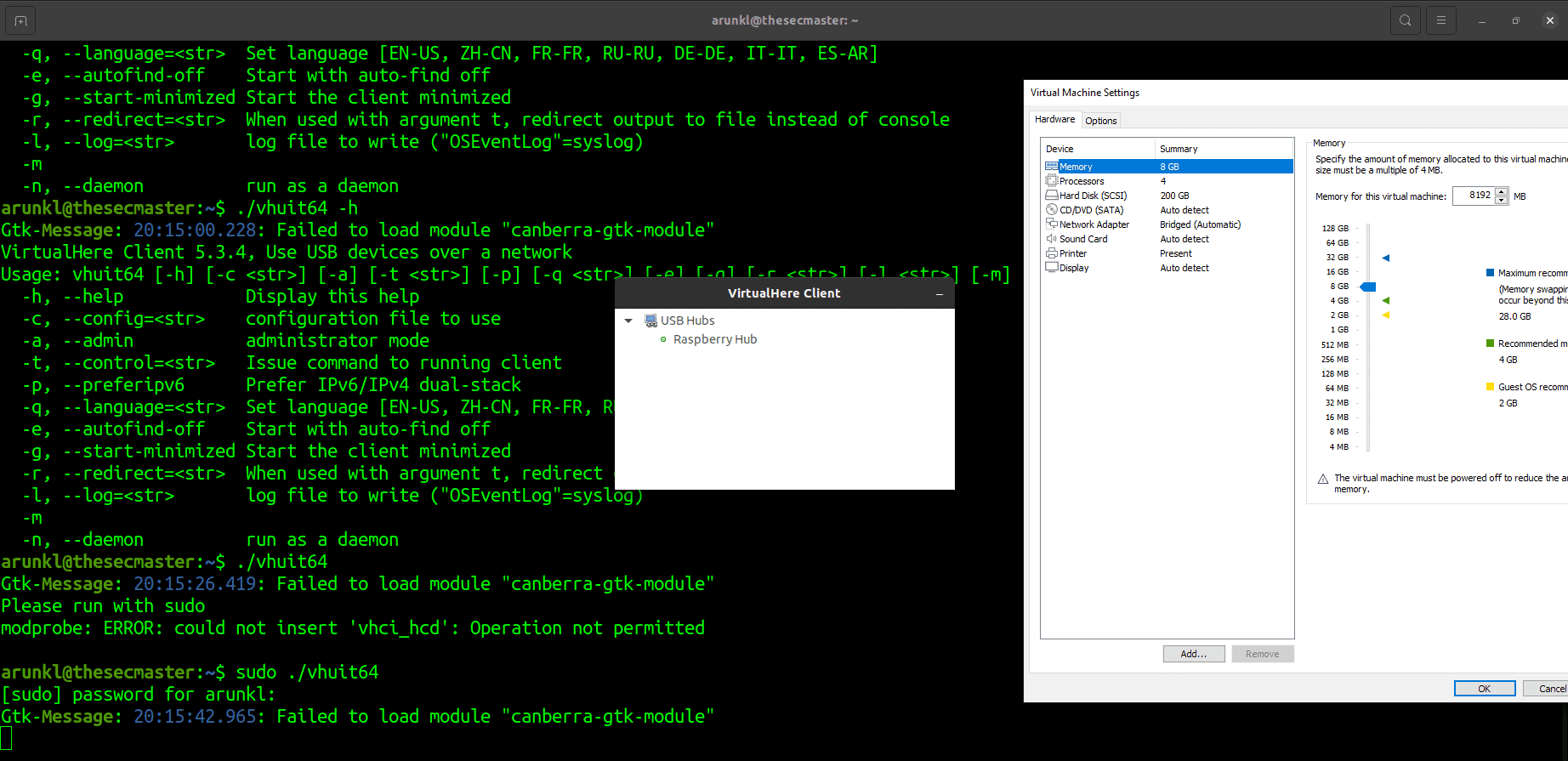Close the terminal window

tap(1549, 20)
